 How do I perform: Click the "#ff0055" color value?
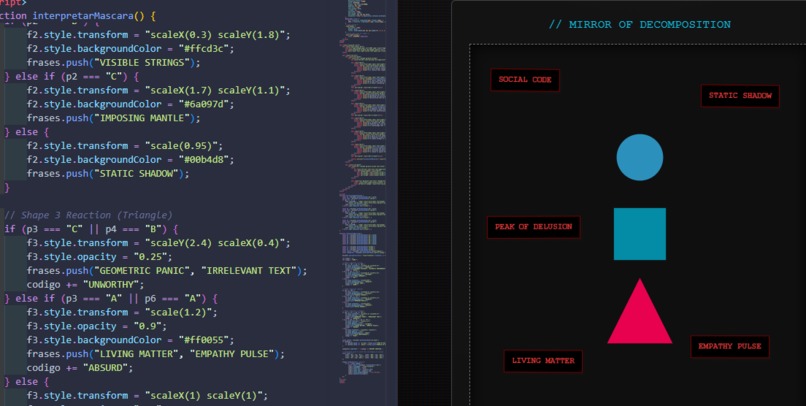[206, 340]
